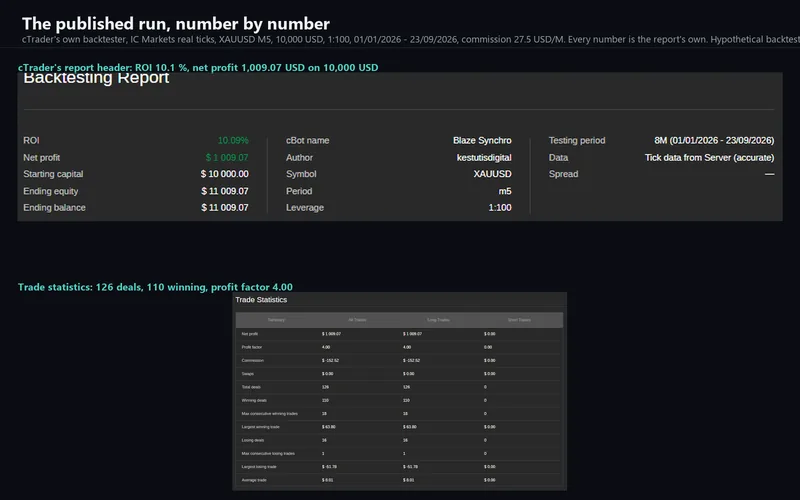Click the "Winning deals" row label

pos(254,400)
